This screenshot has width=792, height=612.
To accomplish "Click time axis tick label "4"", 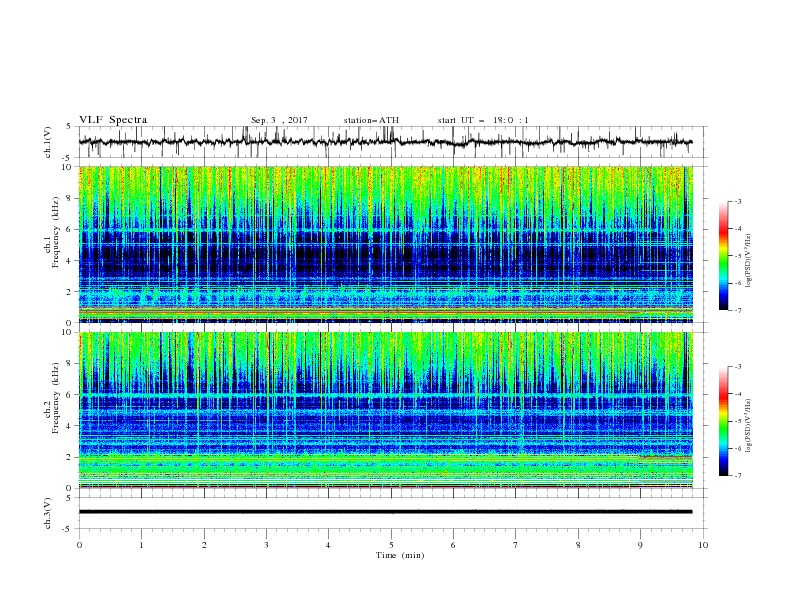I will point(328,545).
